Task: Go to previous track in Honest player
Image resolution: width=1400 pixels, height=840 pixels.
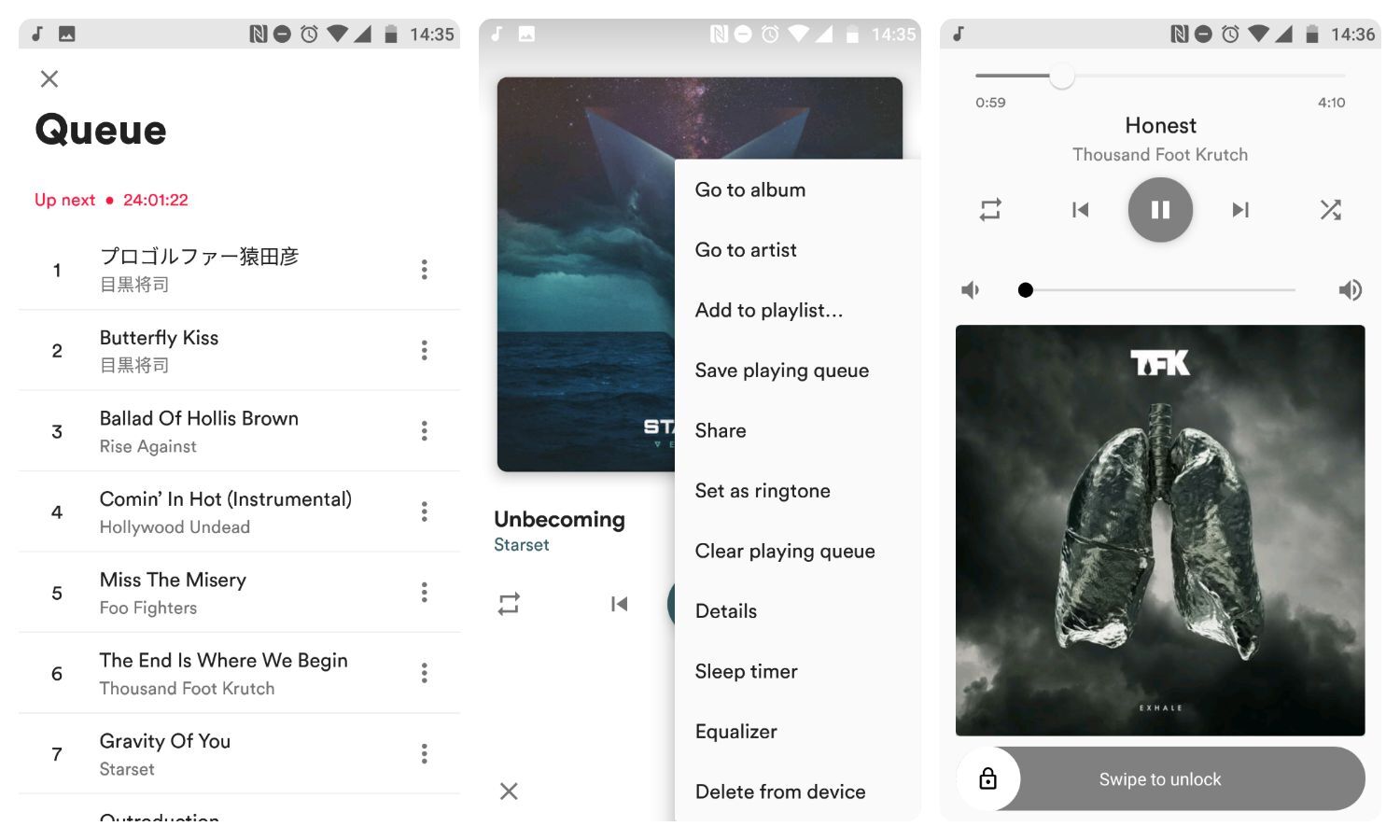Action: [1080, 210]
